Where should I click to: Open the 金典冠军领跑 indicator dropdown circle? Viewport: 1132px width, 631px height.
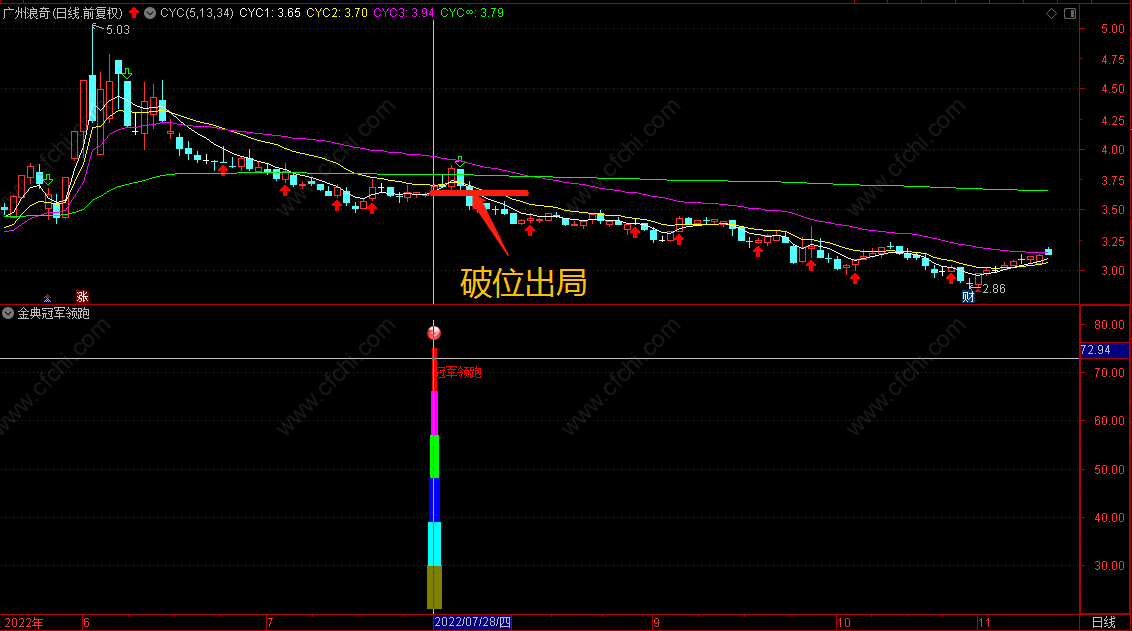8,313
